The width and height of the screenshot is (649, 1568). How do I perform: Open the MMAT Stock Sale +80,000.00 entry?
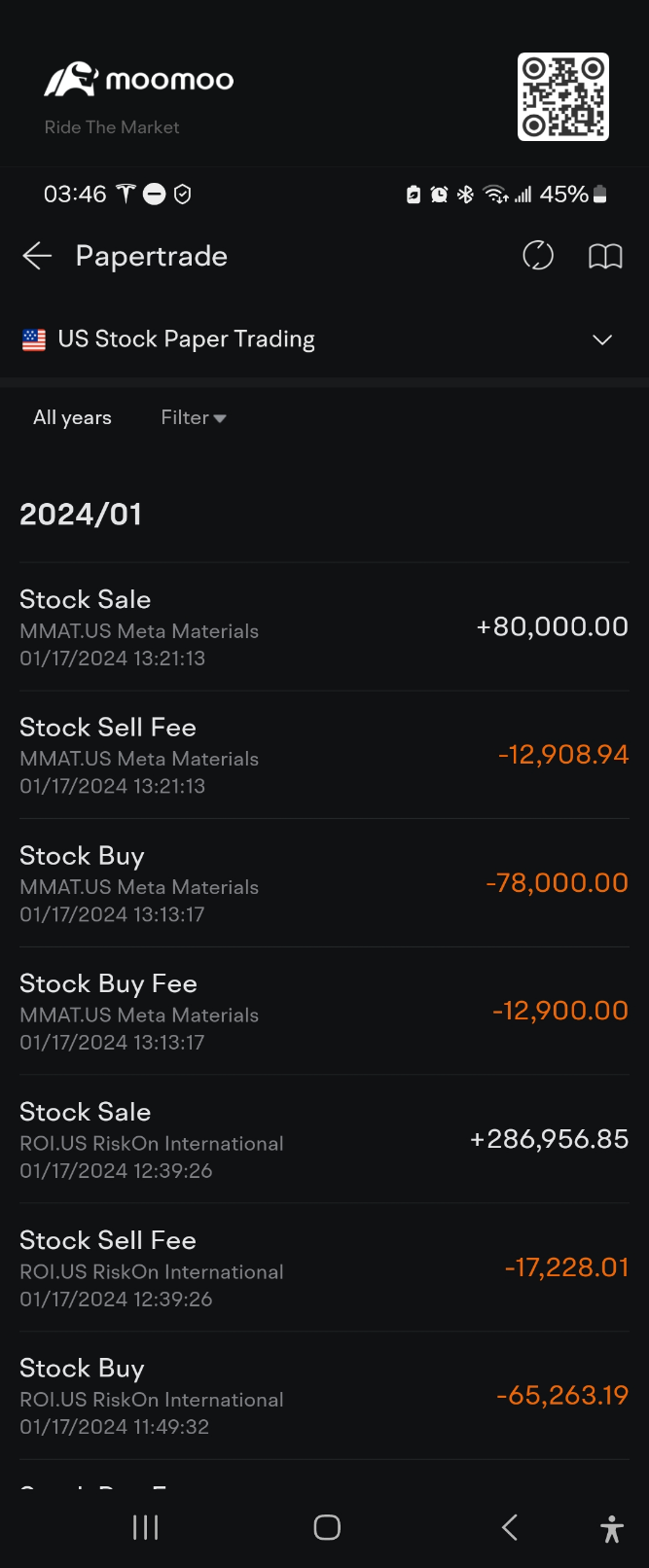pyautogui.click(x=324, y=627)
